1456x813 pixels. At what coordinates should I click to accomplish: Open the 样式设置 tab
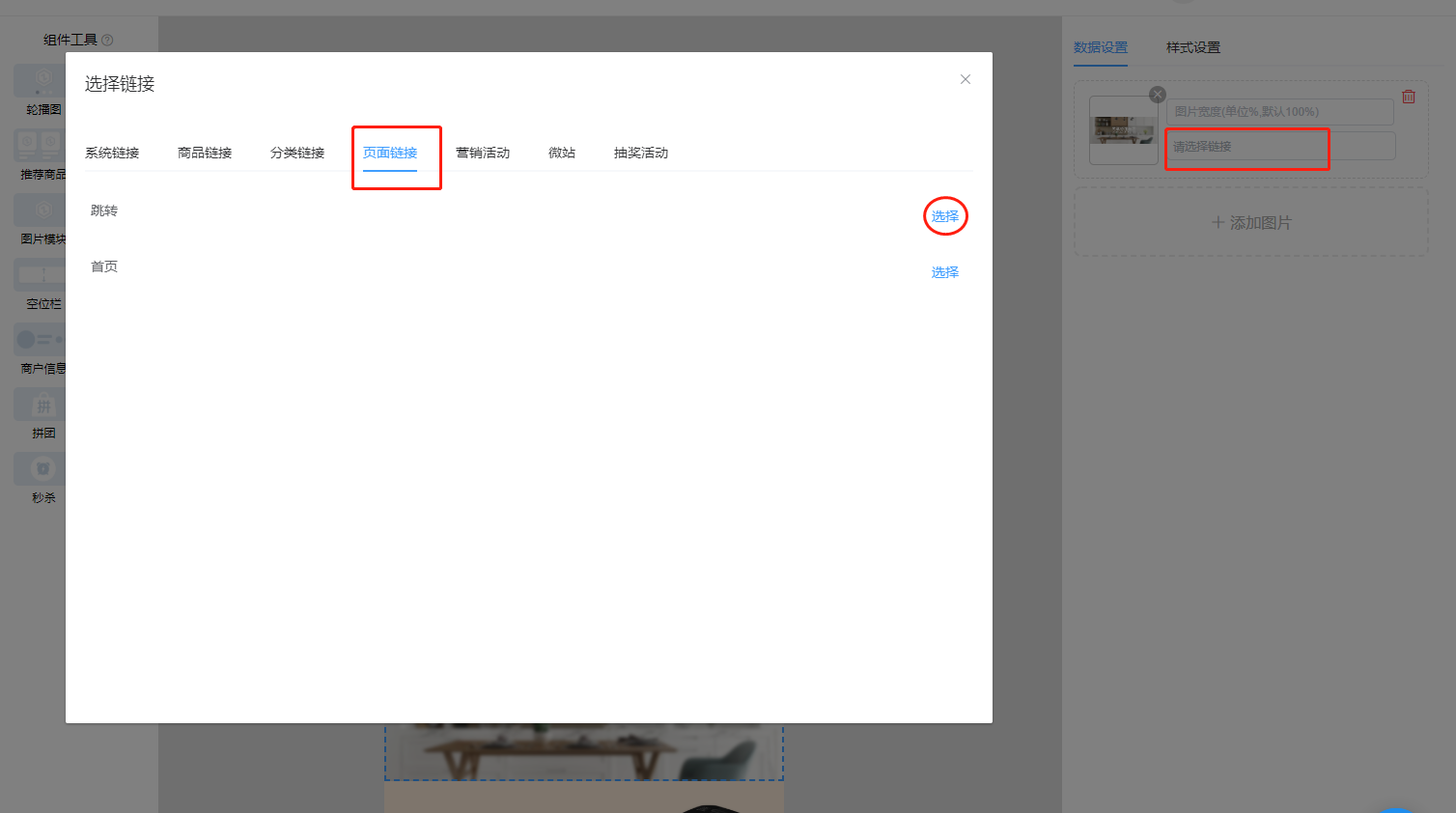point(1193,47)
